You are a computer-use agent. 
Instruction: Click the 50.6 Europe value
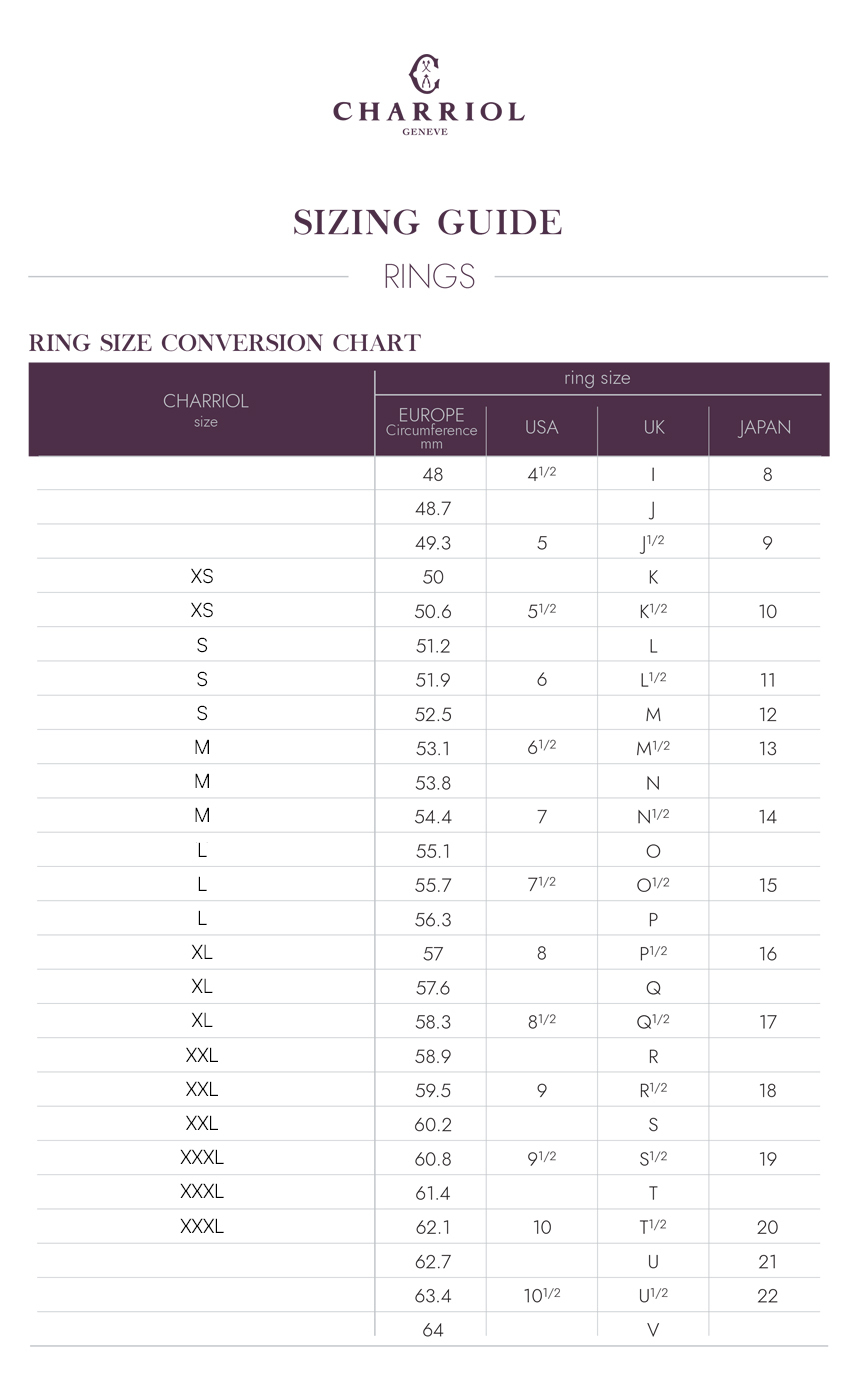432,612
